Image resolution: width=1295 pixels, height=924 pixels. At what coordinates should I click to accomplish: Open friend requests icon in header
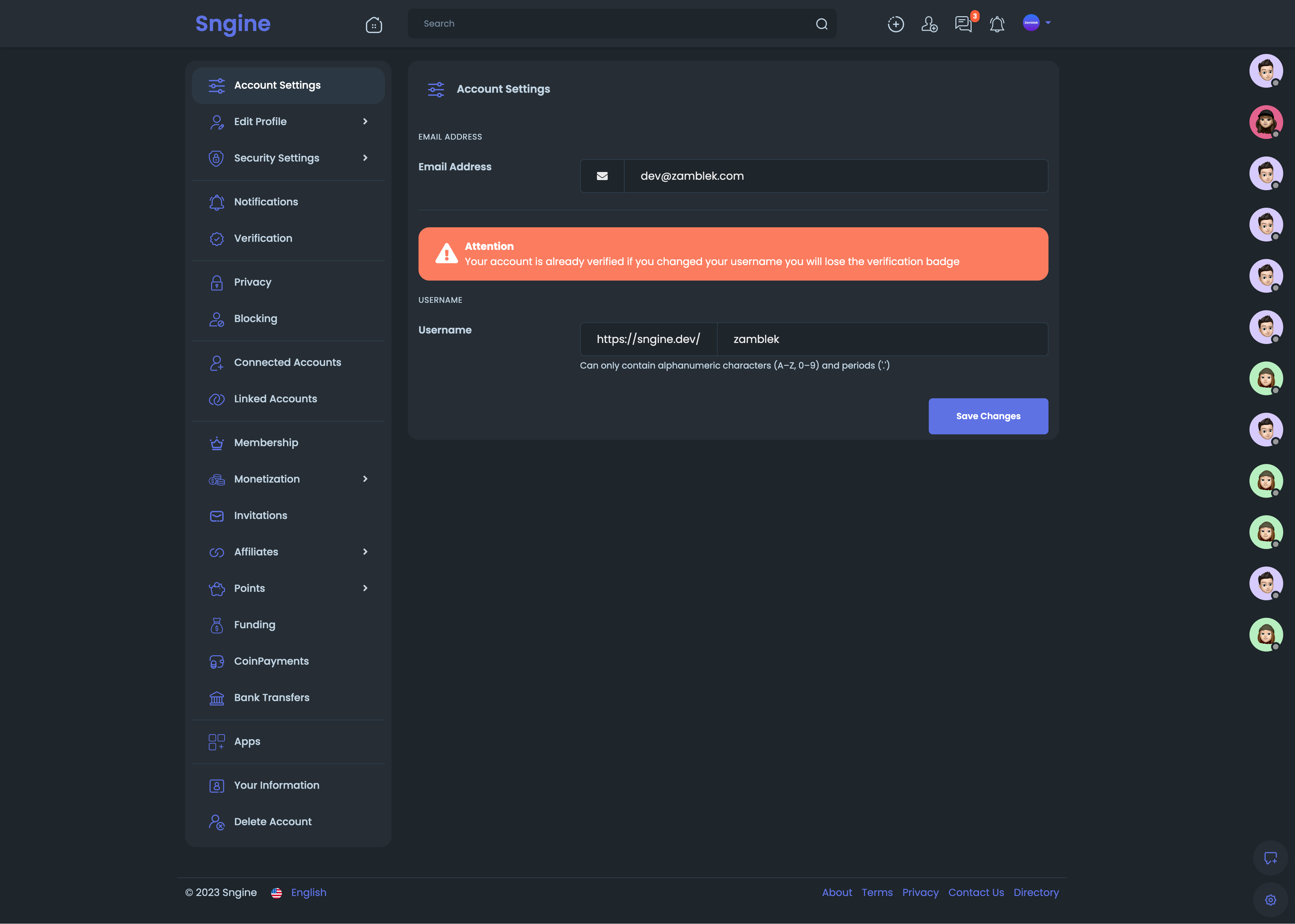(x=929, y=24)
